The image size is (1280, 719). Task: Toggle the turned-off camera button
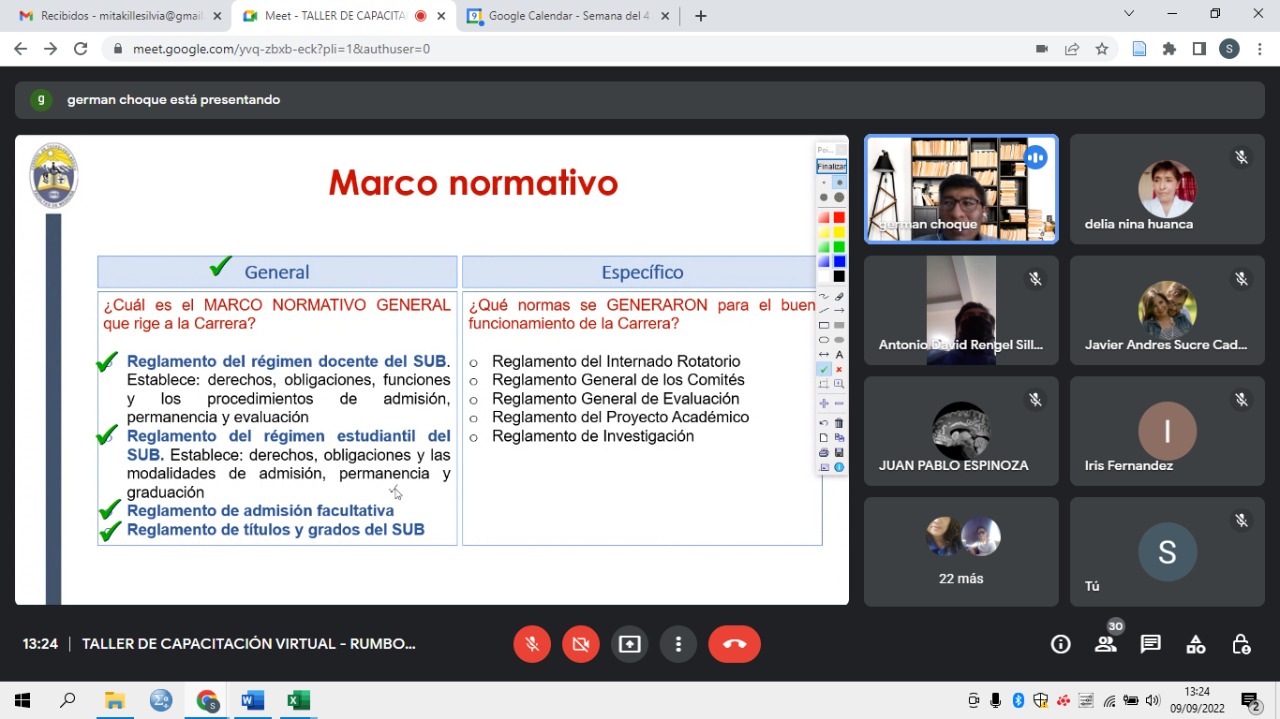pyautogui.click(x=581, y=644)
